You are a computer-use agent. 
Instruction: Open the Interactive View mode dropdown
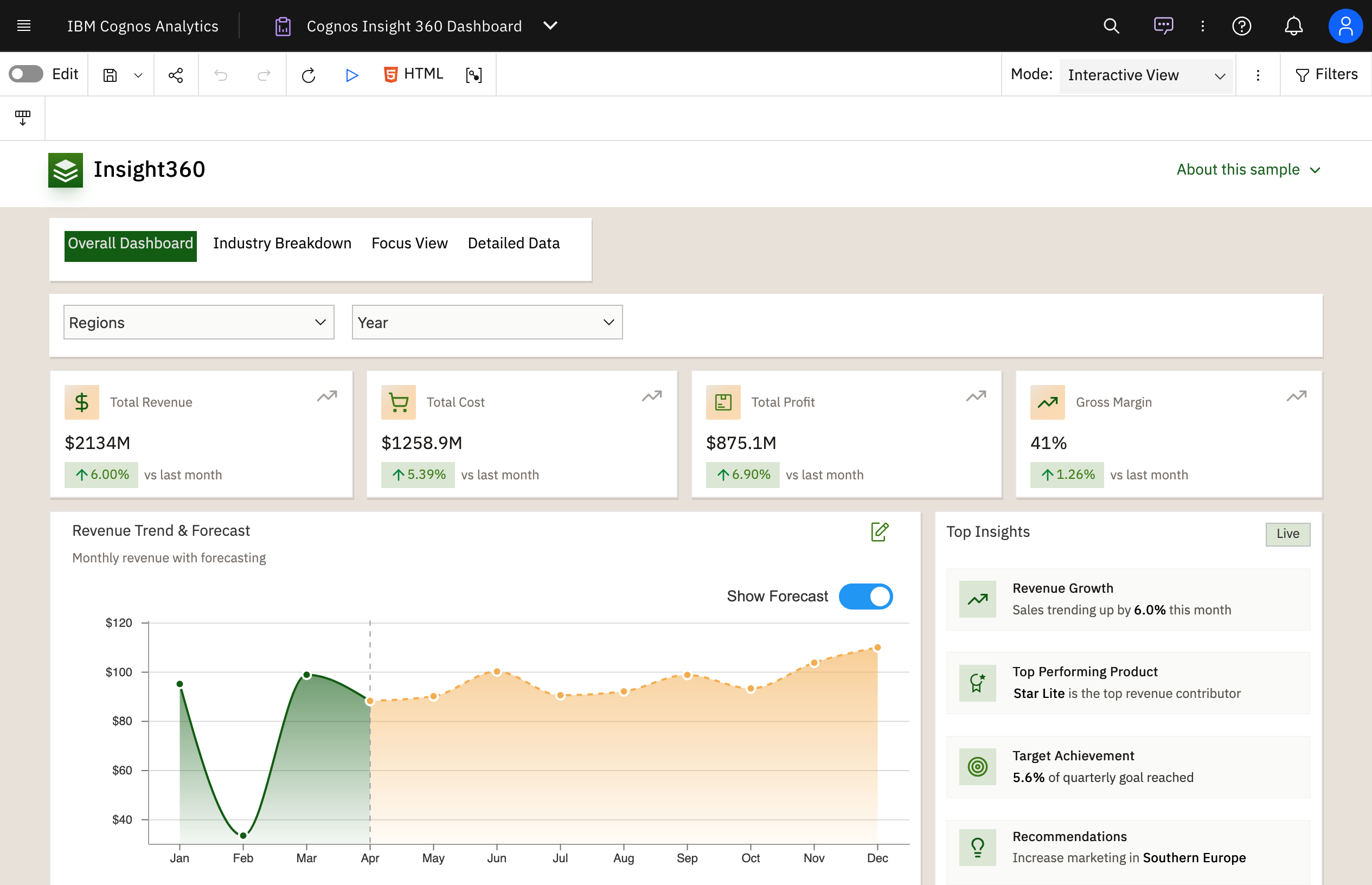(1146, 75)
